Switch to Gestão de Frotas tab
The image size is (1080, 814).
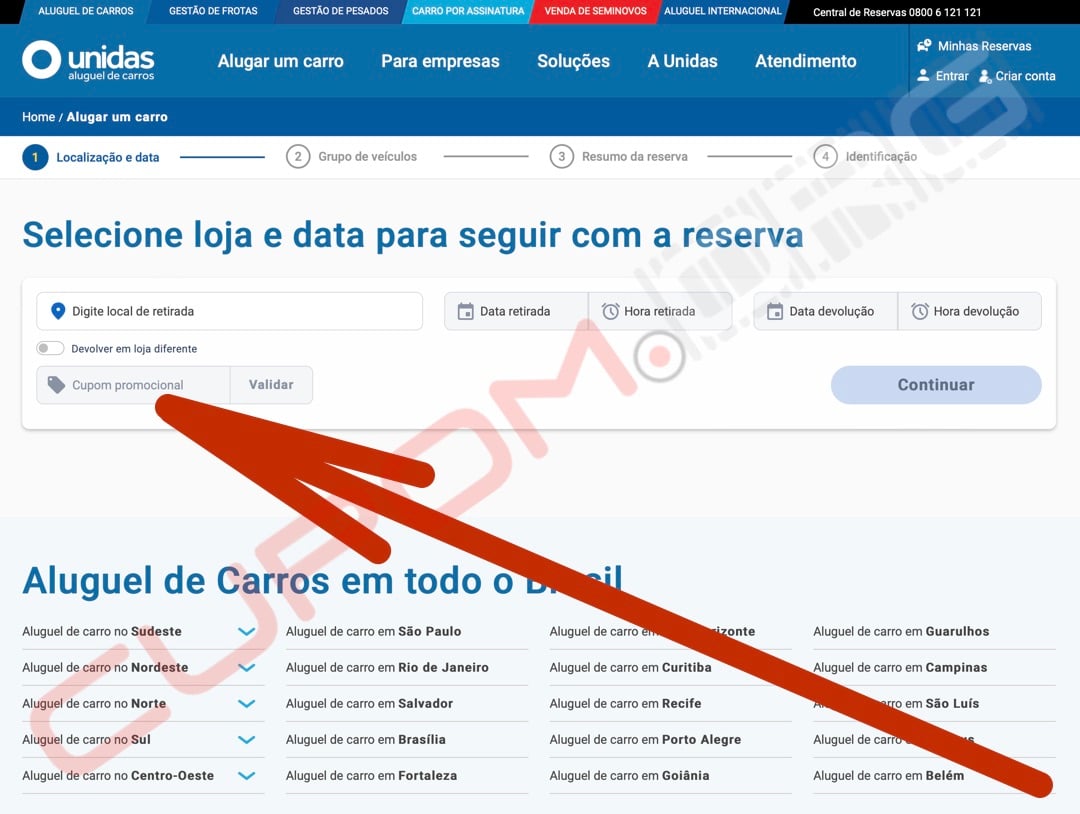213,11
